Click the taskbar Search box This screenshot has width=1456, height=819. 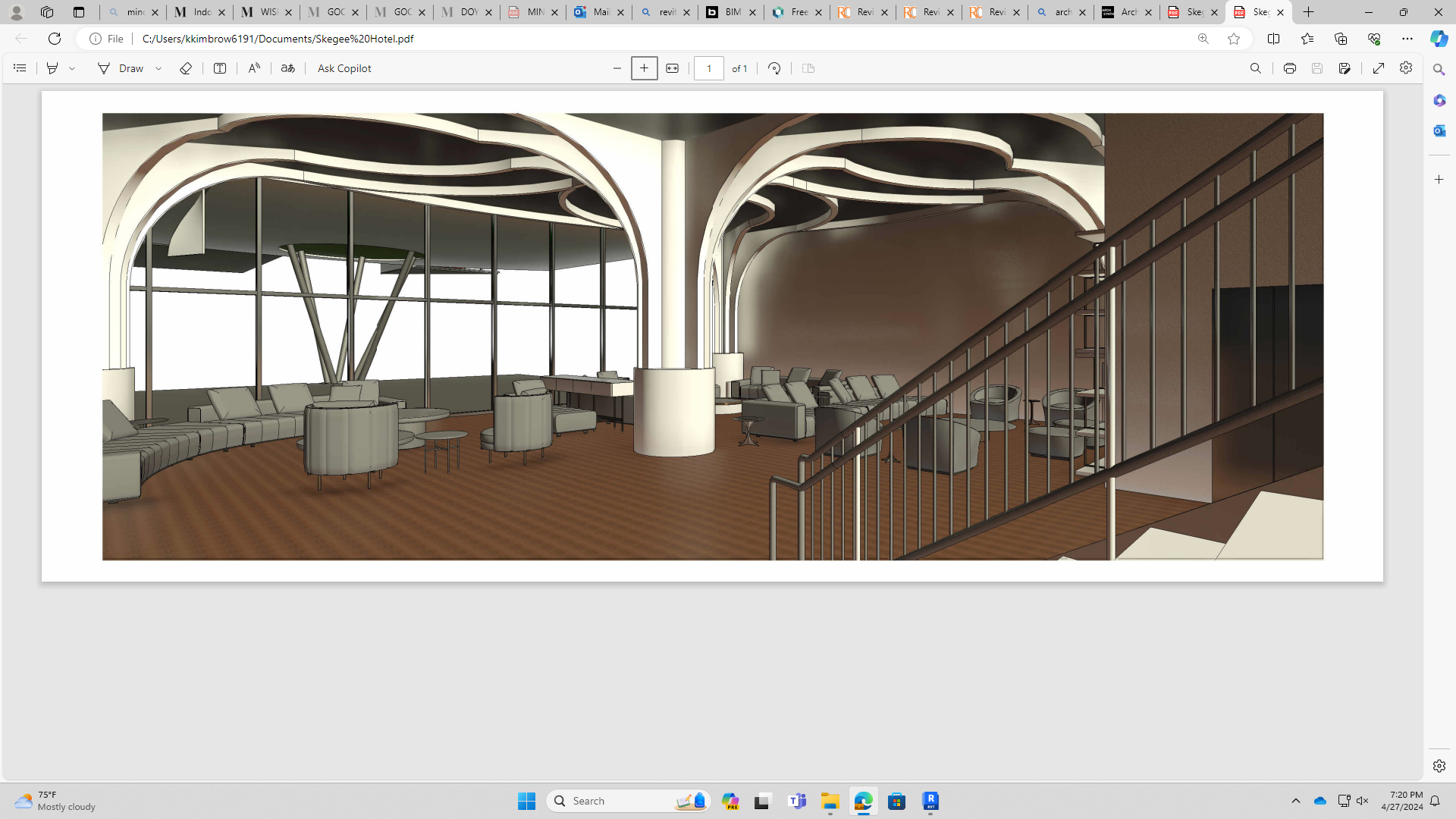click(628, 801)
